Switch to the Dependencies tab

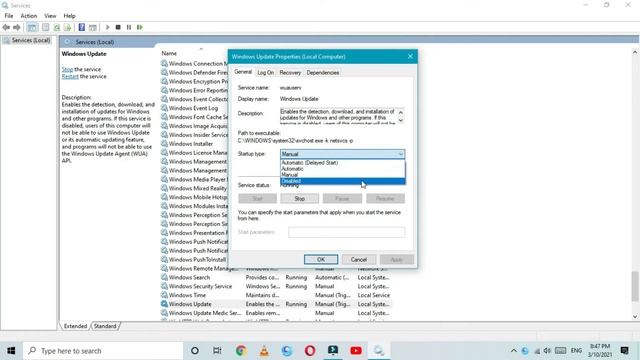(322, 73)
